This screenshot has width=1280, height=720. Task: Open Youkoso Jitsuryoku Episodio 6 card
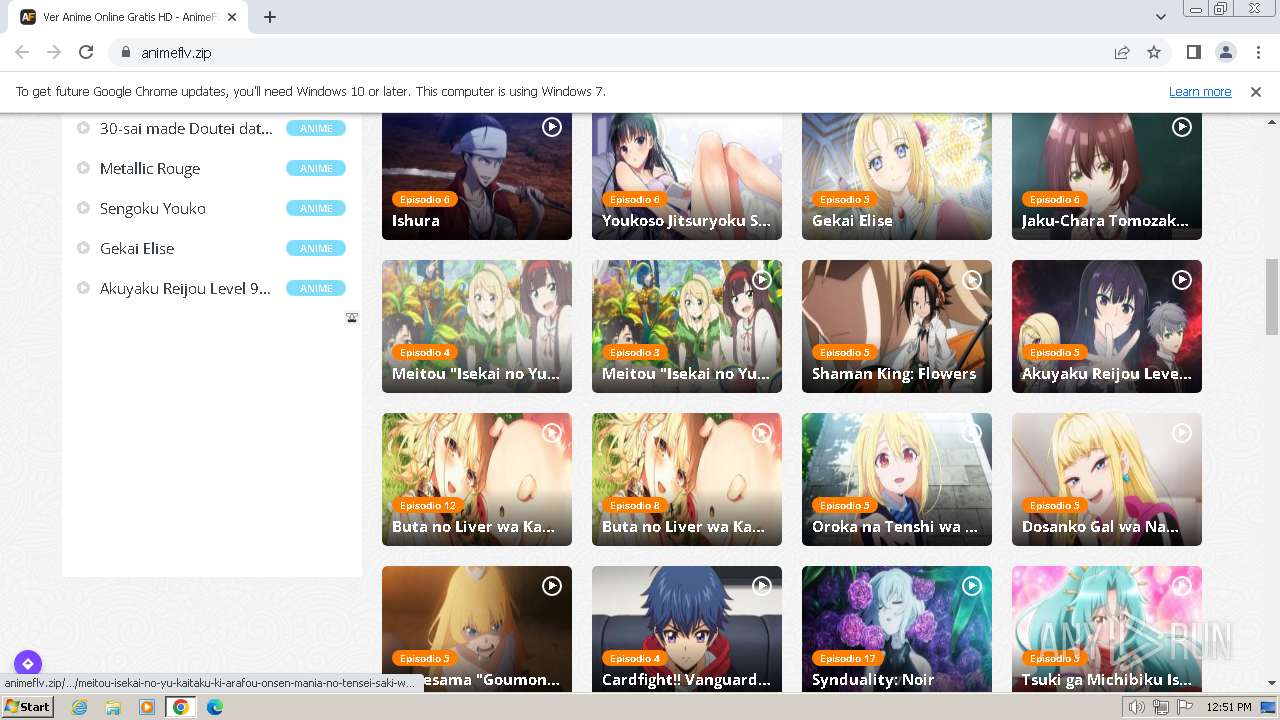tap(687, 176)
